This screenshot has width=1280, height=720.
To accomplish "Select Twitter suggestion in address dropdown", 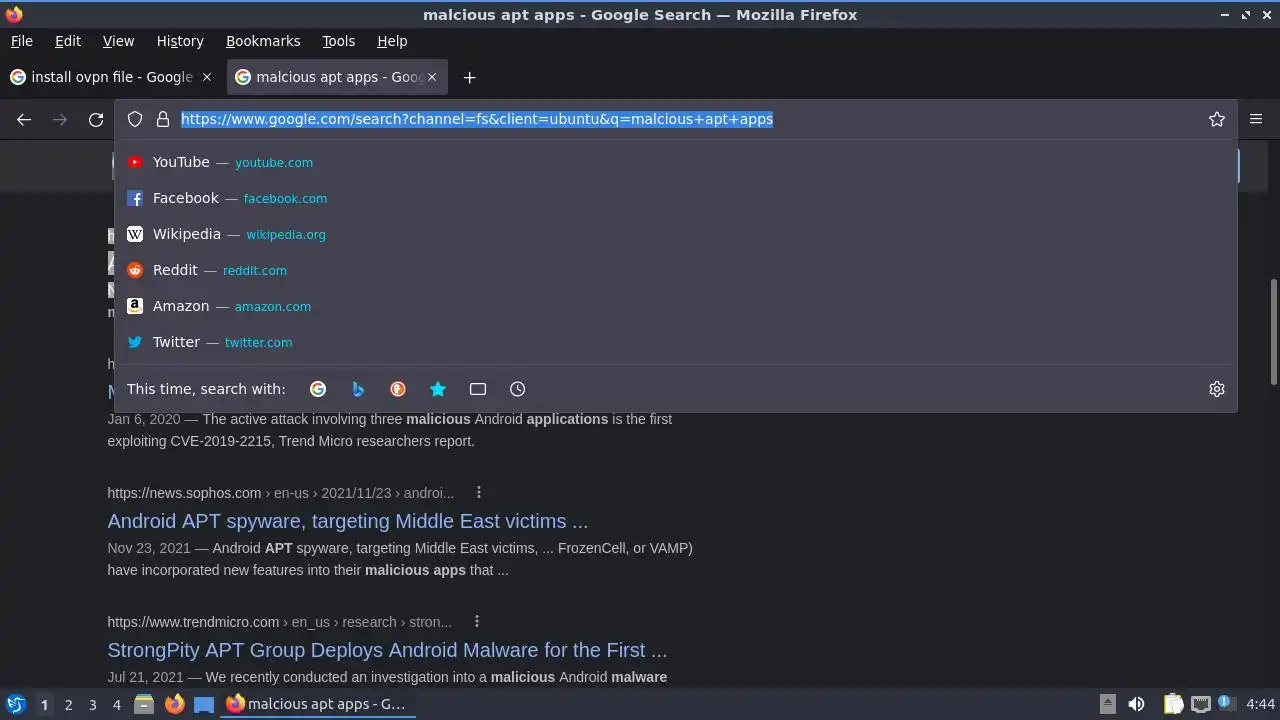I will point(676,342).
